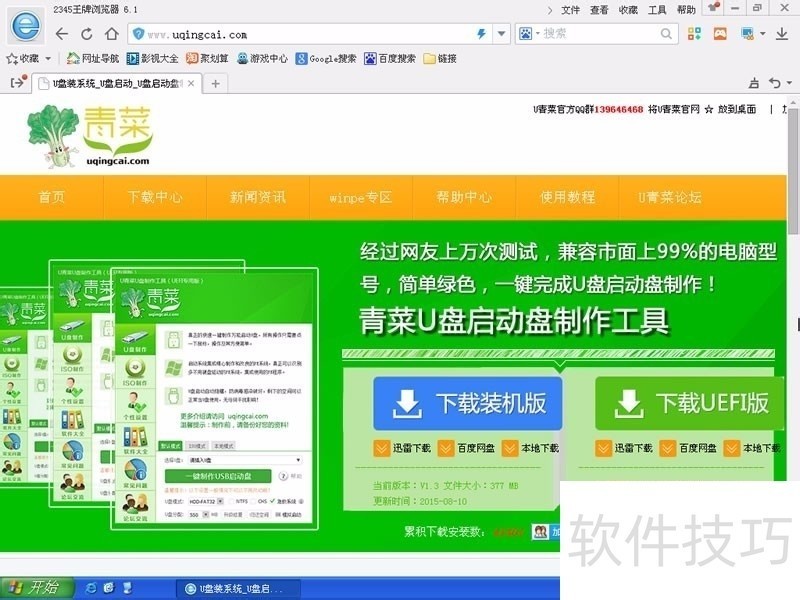The width and height of the screenshot is (800, 600).
Task: Open the app grid icon in toolbar
Action: point(694,34)
